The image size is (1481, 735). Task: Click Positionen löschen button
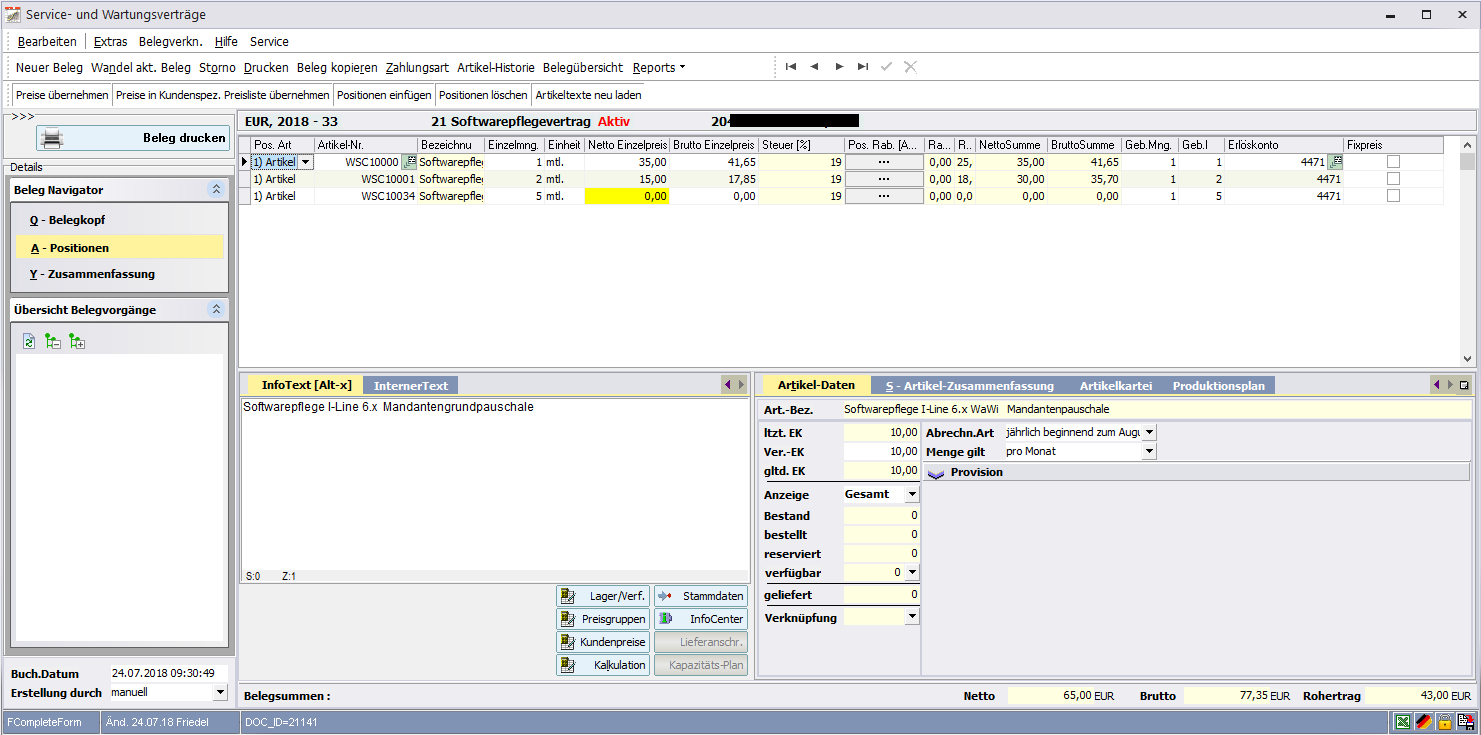point(483,95)
